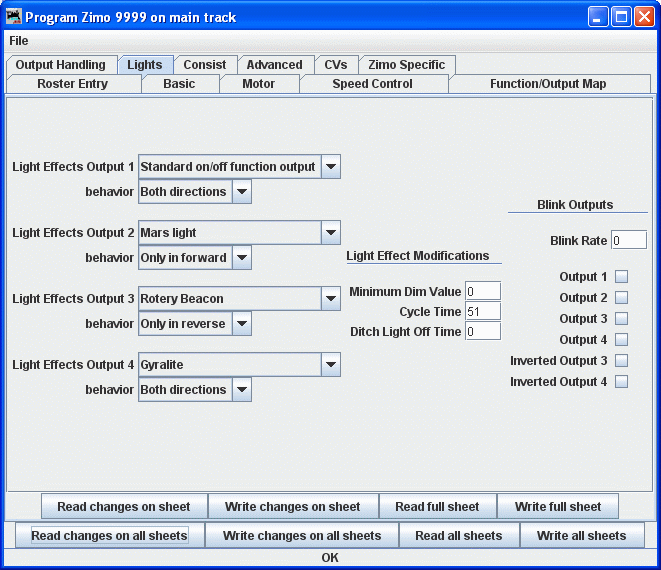The height and width of the screenshot is (570, 661).
Task: Minimize the Program Zimo window
Action: coord(598,17)
